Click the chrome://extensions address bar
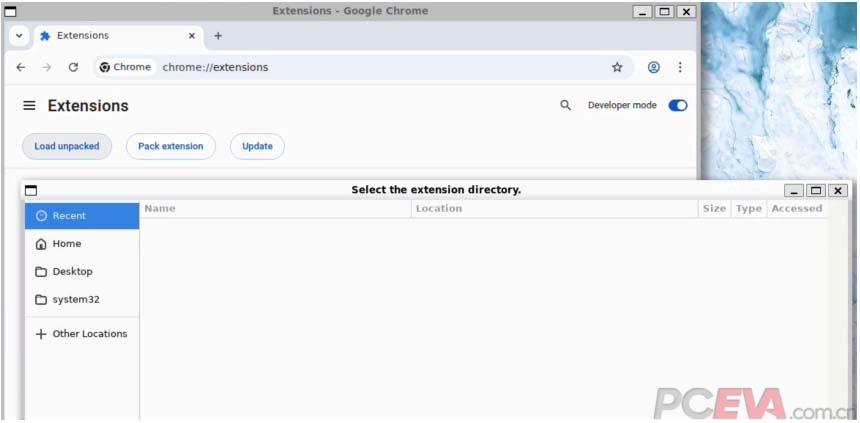The height and width of the screenshot is (423, 860). tap(380, 67)
